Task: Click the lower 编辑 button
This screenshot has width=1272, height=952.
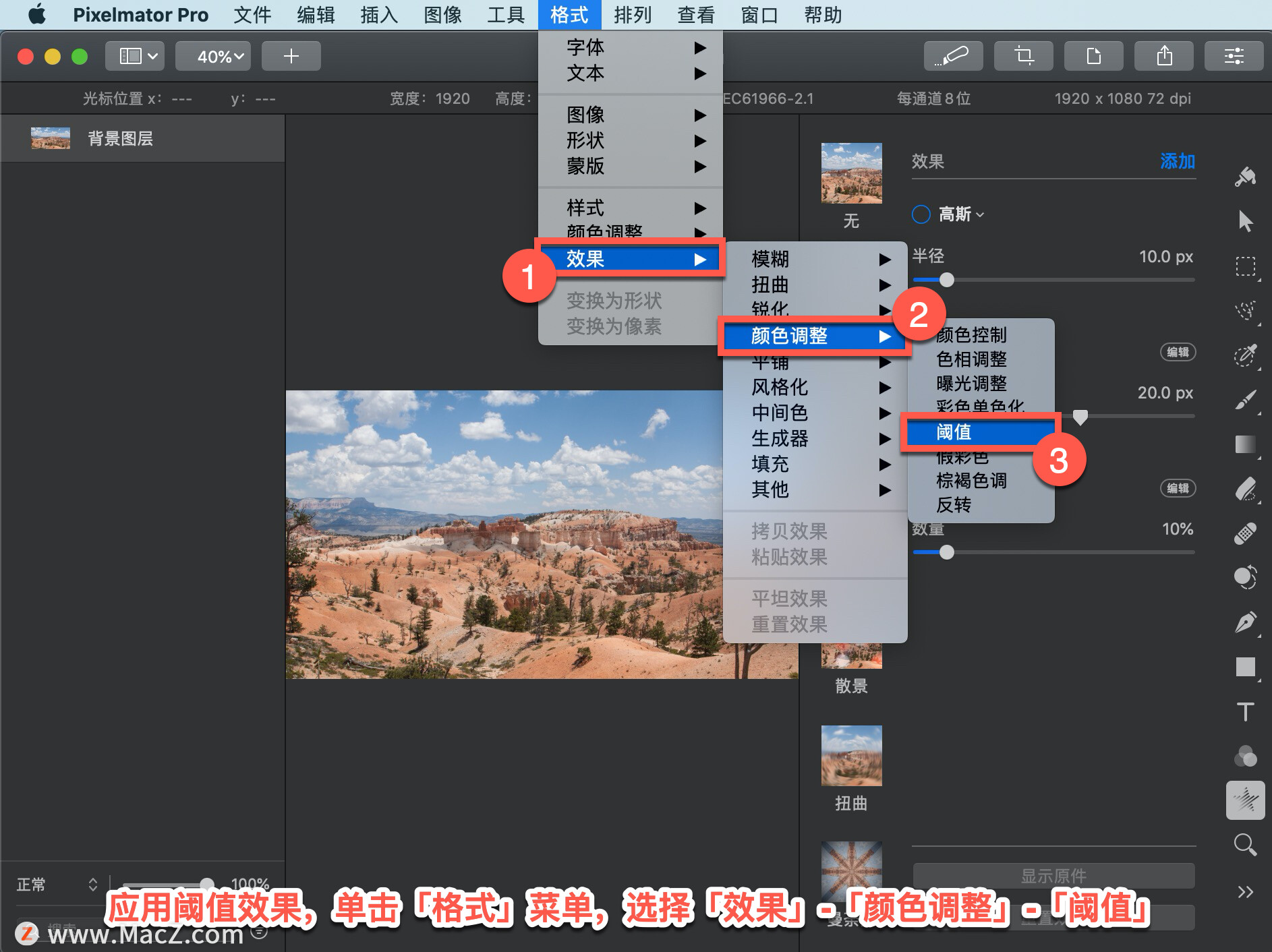Action: [x=1178, y=488]
